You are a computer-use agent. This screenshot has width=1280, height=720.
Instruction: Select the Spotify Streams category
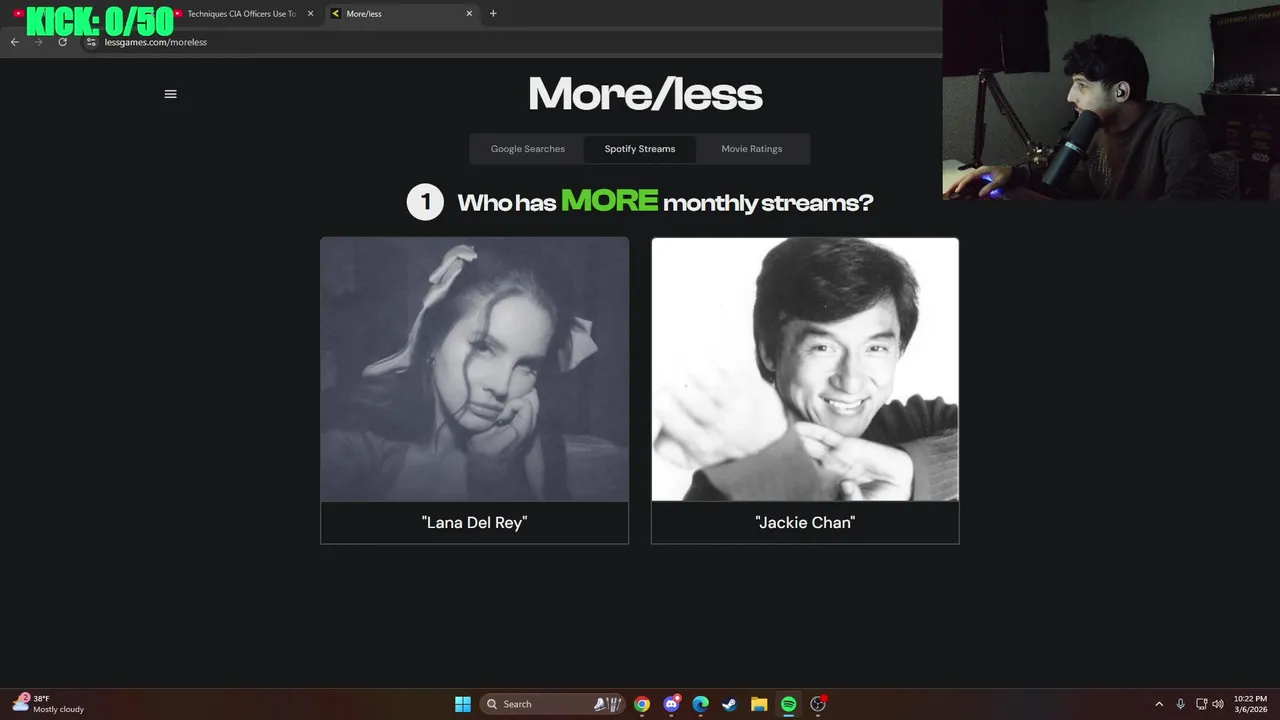(640, 149)
